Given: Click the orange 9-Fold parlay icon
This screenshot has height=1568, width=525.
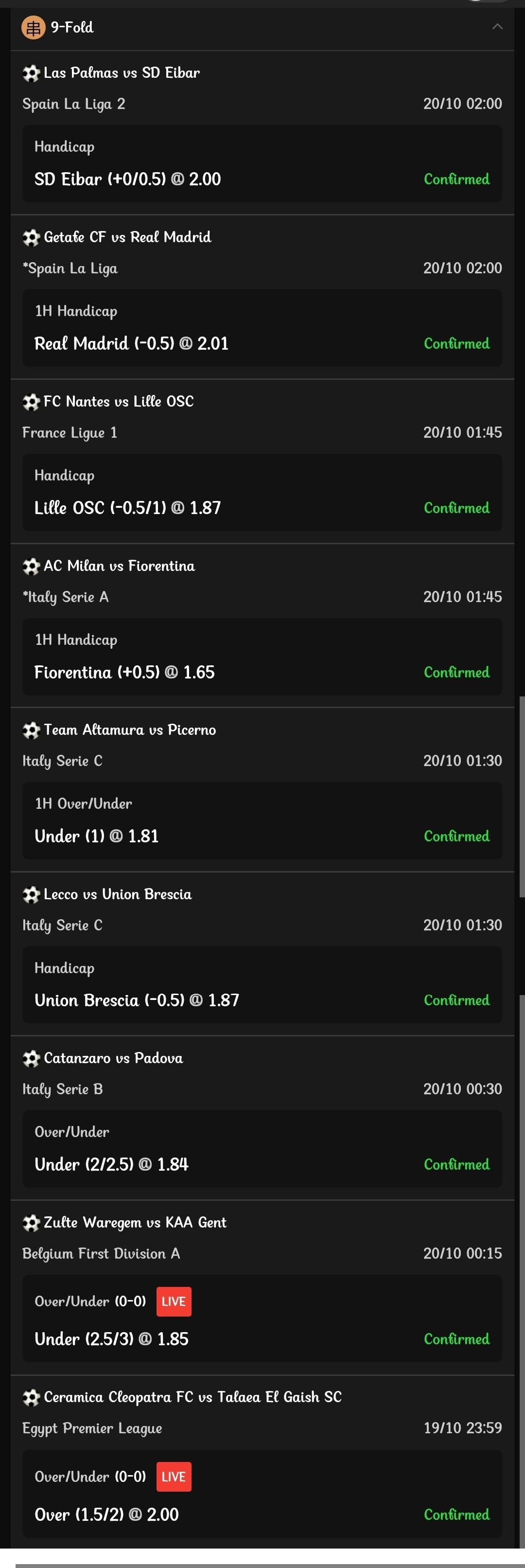Looking at the screenshot, I should (33, 27).
